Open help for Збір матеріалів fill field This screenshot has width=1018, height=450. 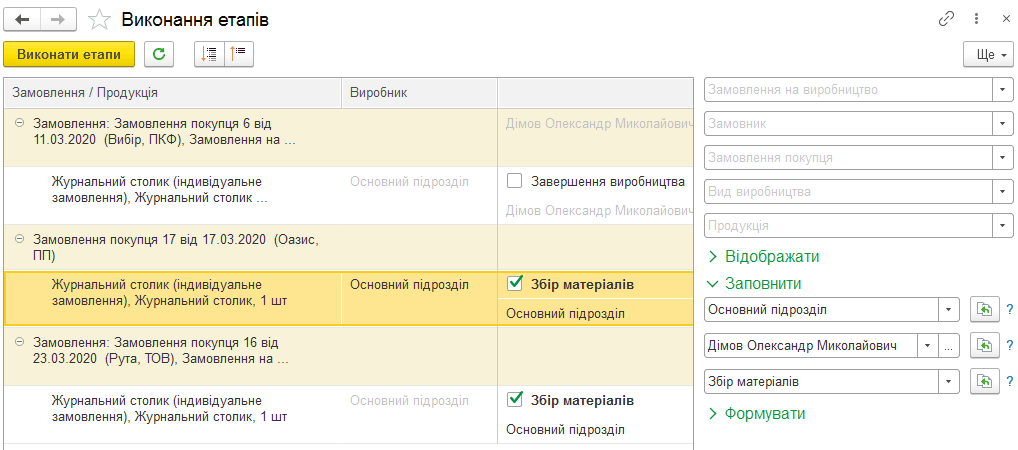coord(1010,382)
